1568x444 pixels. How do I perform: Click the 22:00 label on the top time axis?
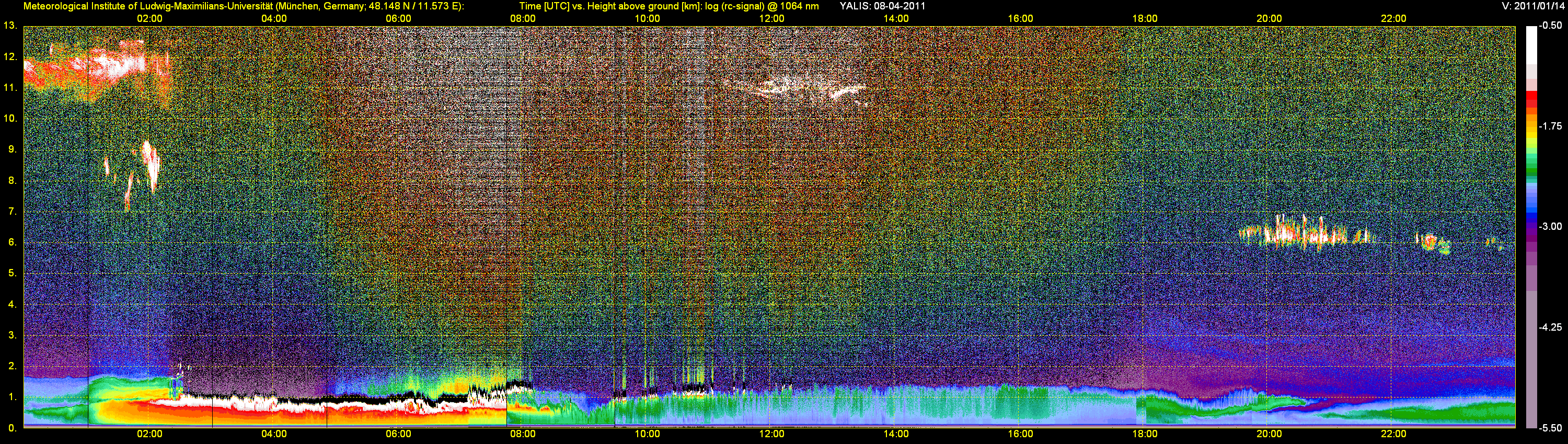(x=1393, y=19)
